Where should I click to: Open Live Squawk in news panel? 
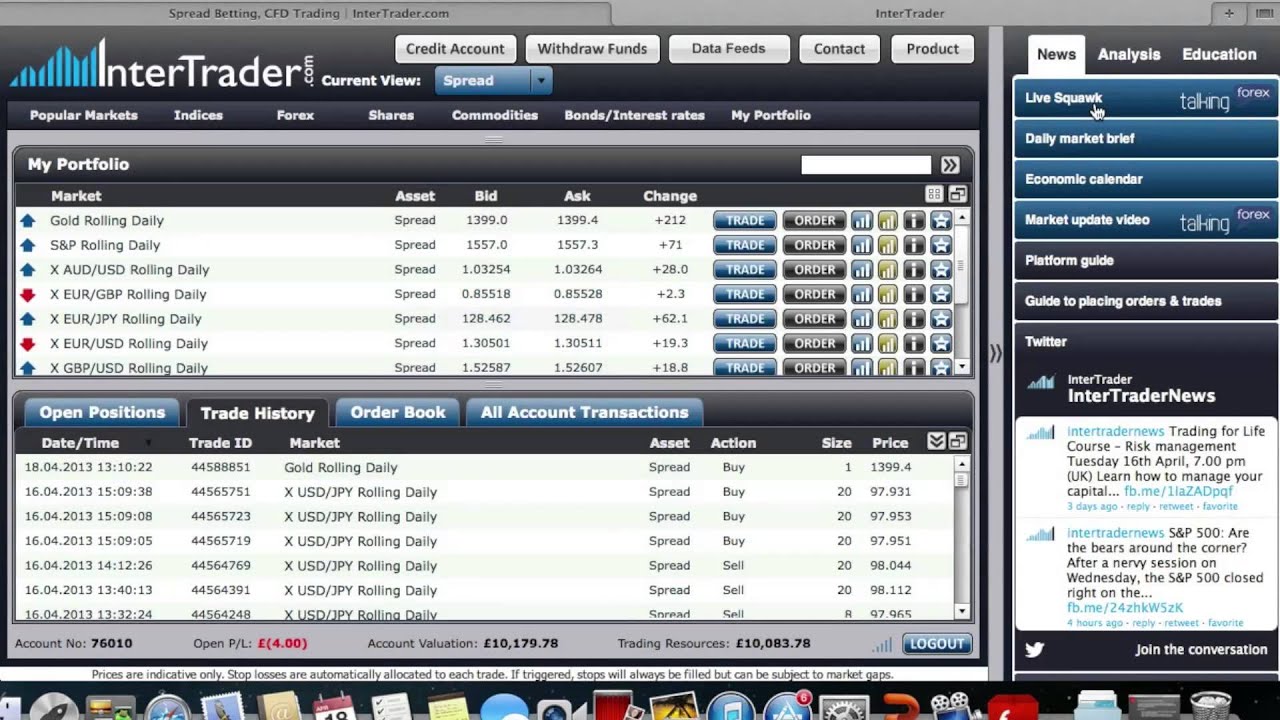click(x=1145, y=98)
